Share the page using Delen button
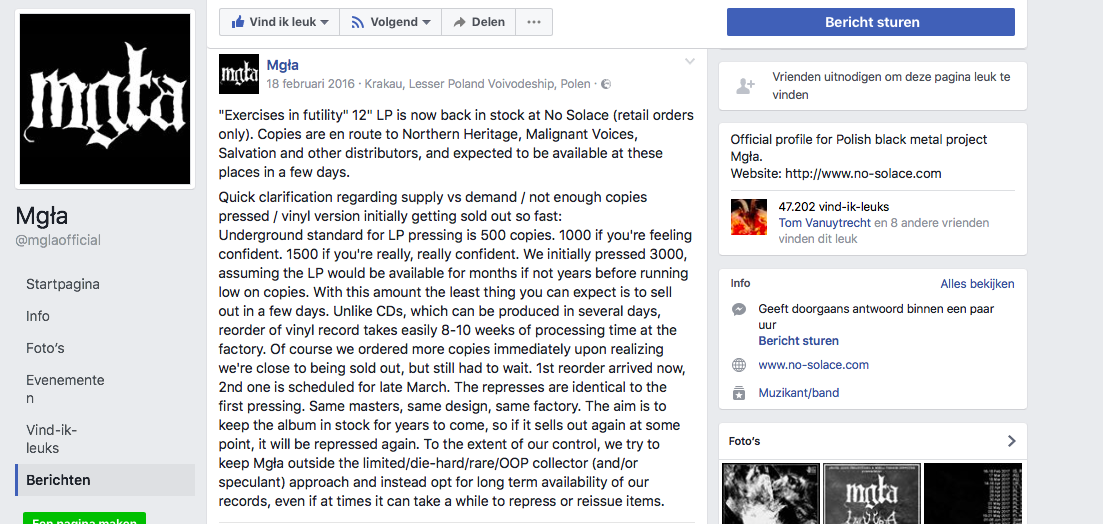Image resolution: width=1103 pixels, height=524 pixels. tap(478, 22)
